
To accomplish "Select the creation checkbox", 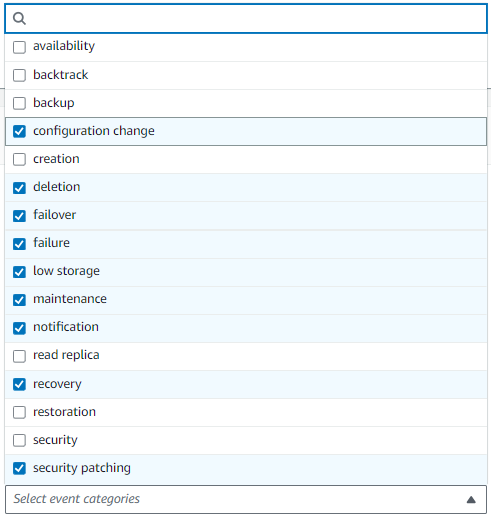I will 19,159.
